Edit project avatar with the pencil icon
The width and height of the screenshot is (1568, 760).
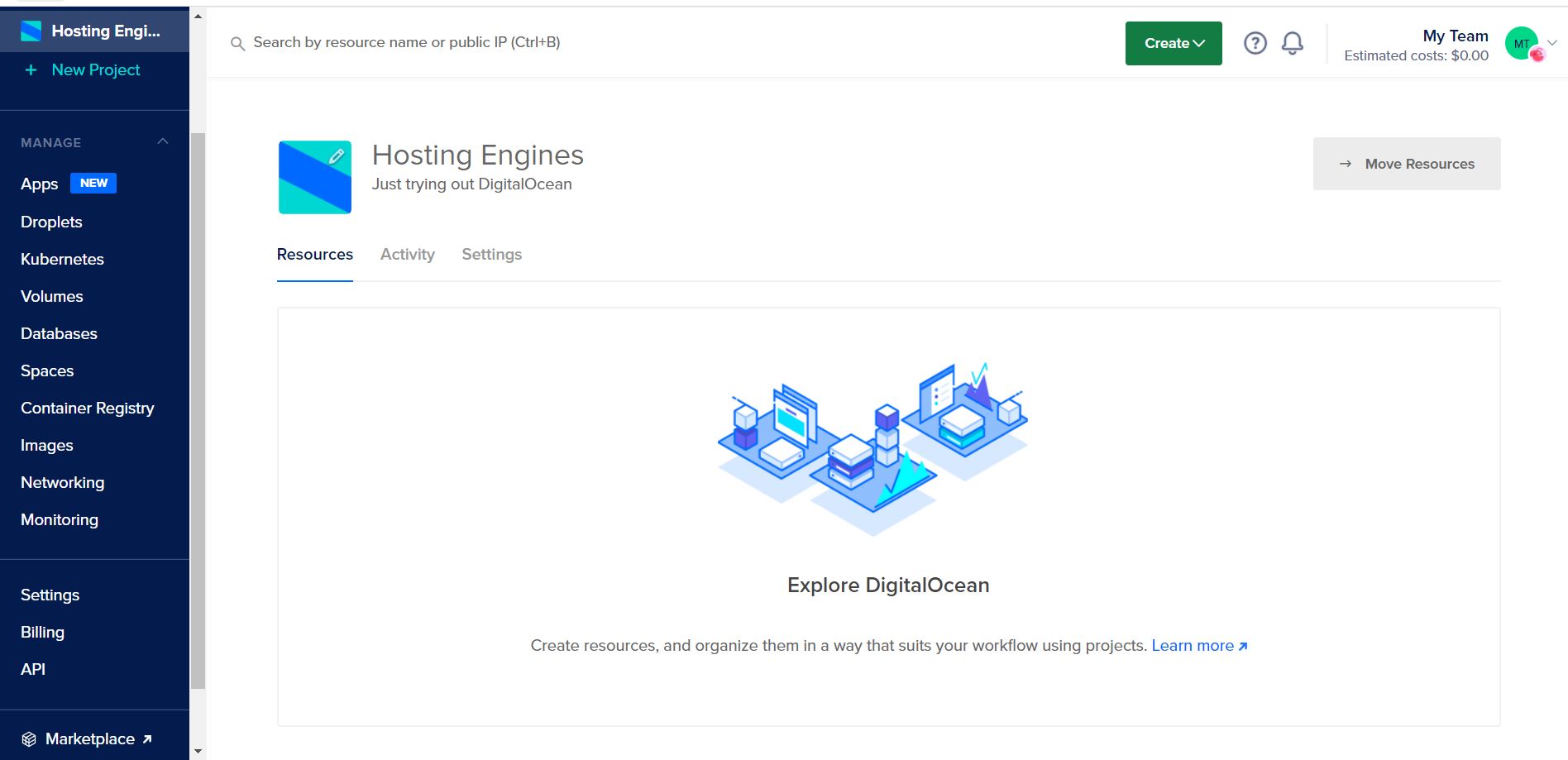pos(336,155)
